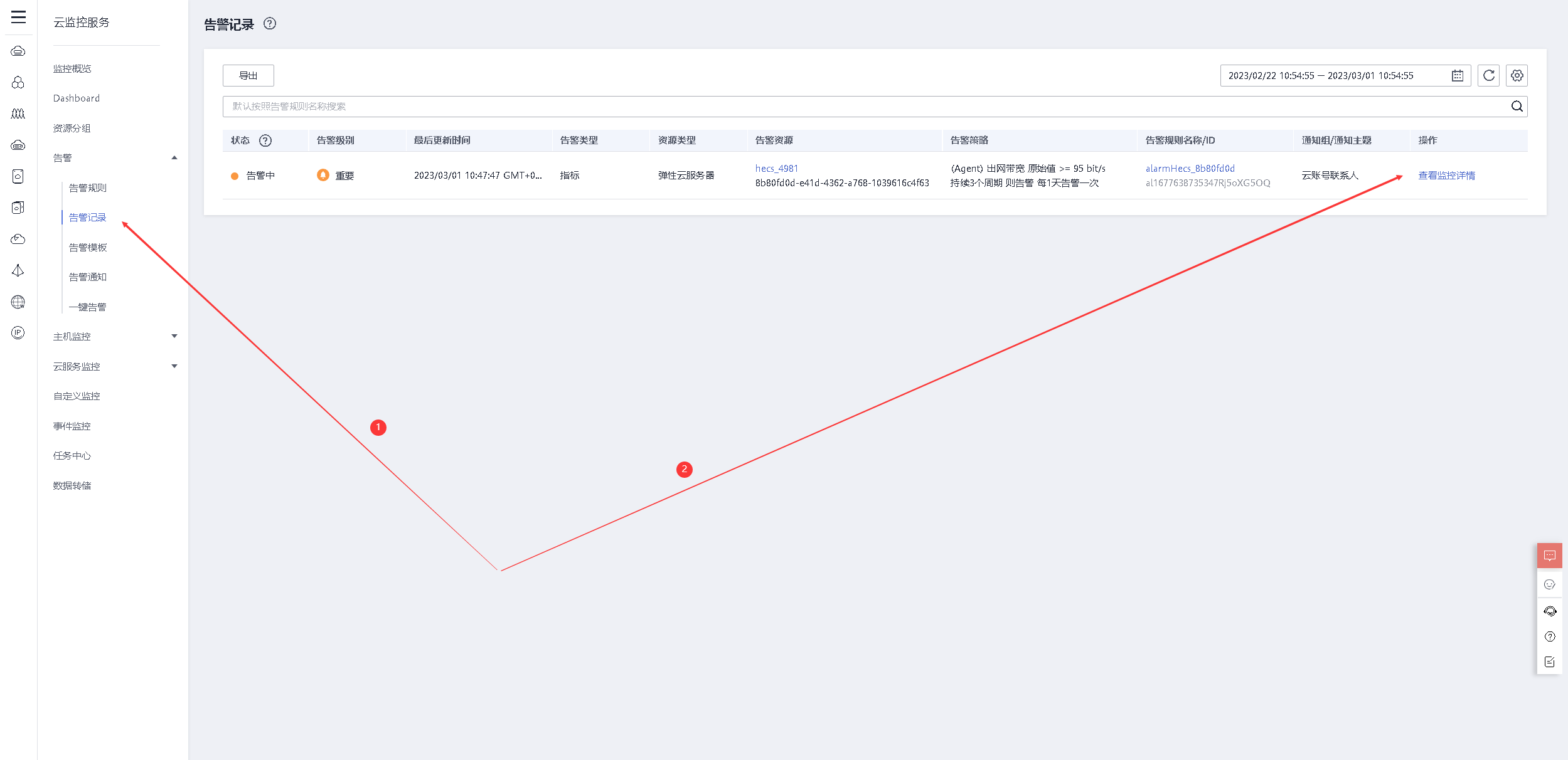Click the search magnifier icon
Viewport: 1568px width, 760px height.
pyautogui.click(x=1517, y=107)
